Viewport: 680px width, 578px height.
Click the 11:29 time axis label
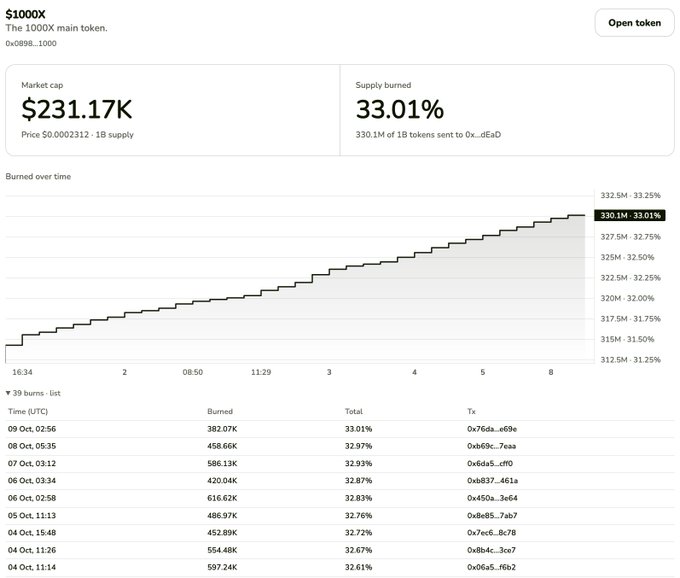coord(261,372)
